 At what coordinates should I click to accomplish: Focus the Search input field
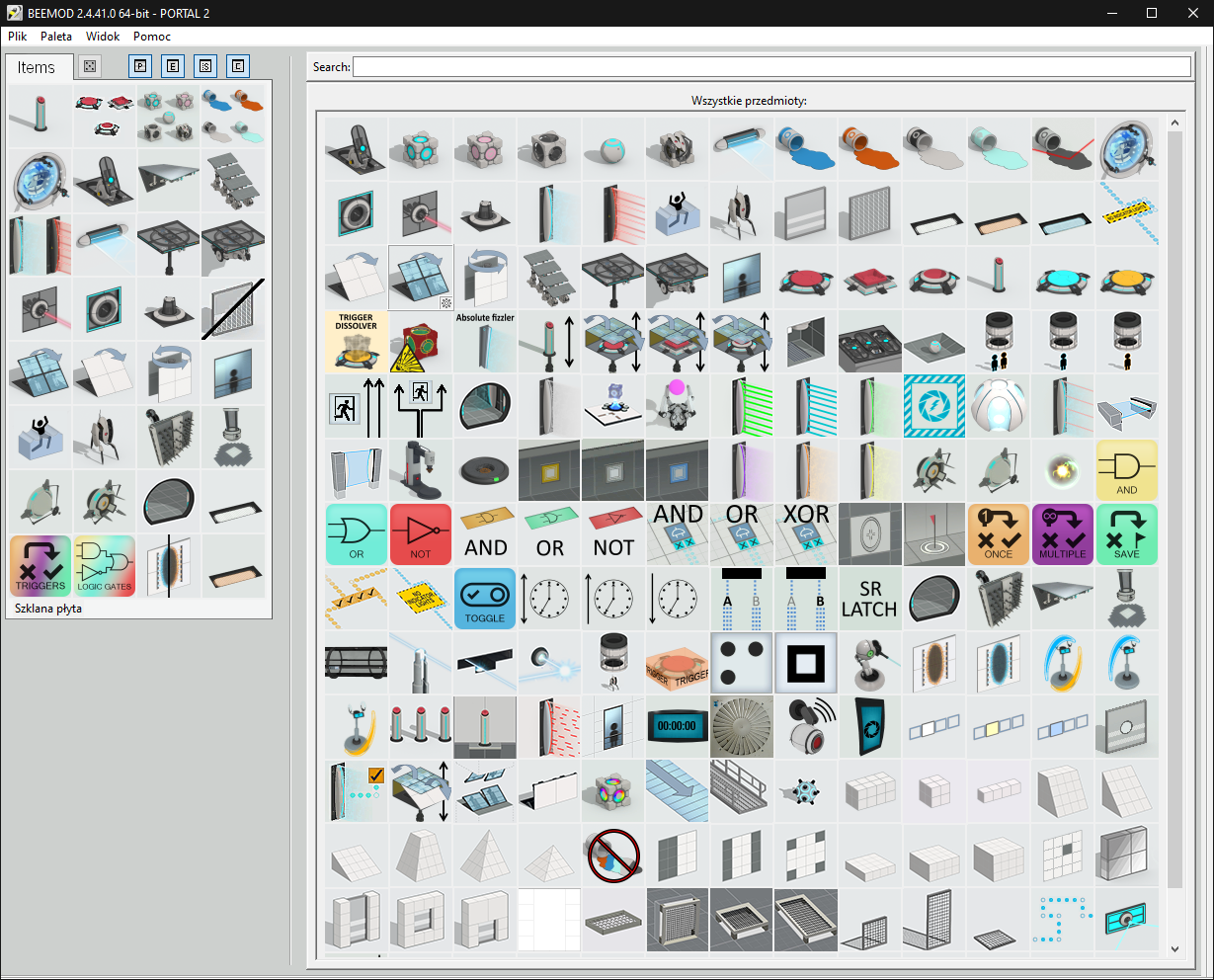point(772,66)
